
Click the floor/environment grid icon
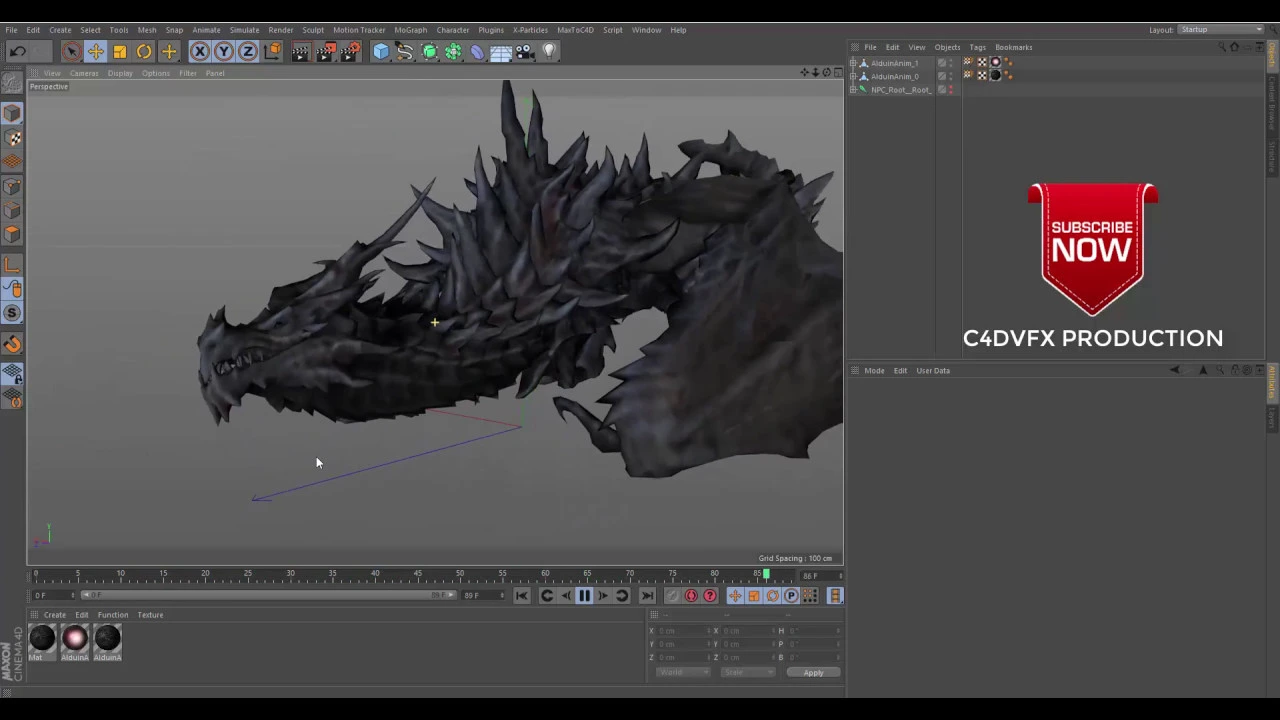pos(501,52)
